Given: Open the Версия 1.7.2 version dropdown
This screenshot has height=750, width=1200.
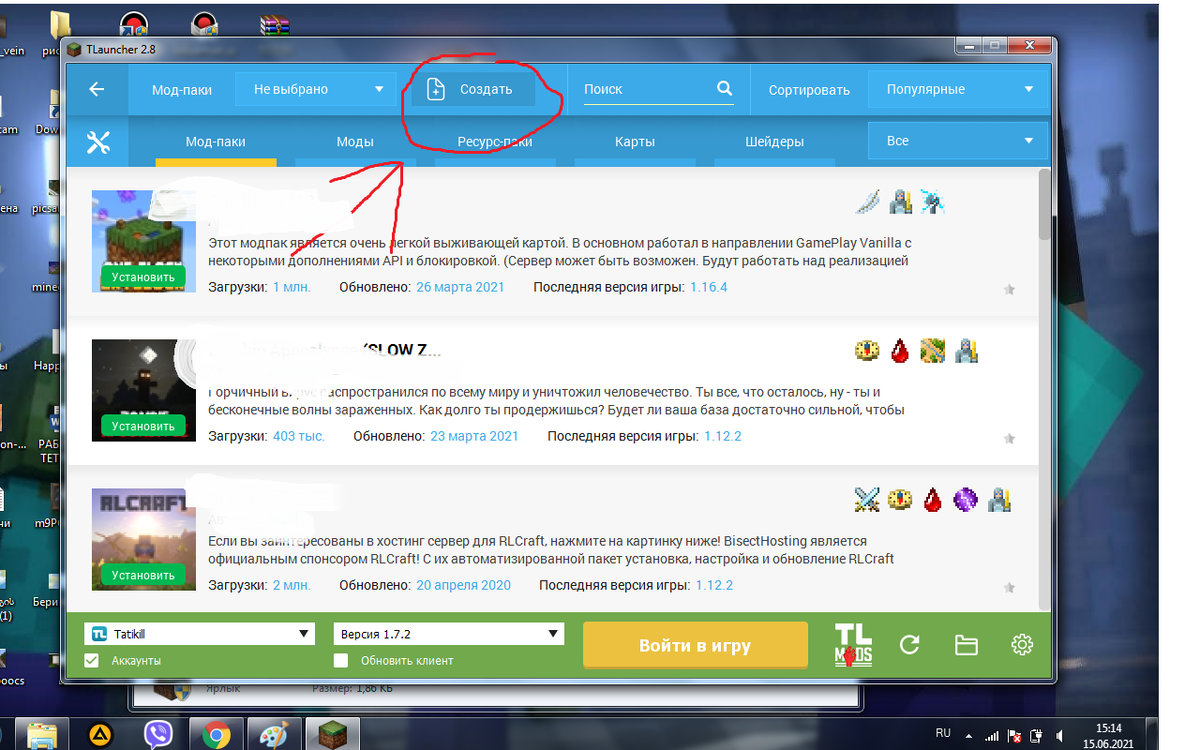Looking at the screenshot, I should [448, 634].
